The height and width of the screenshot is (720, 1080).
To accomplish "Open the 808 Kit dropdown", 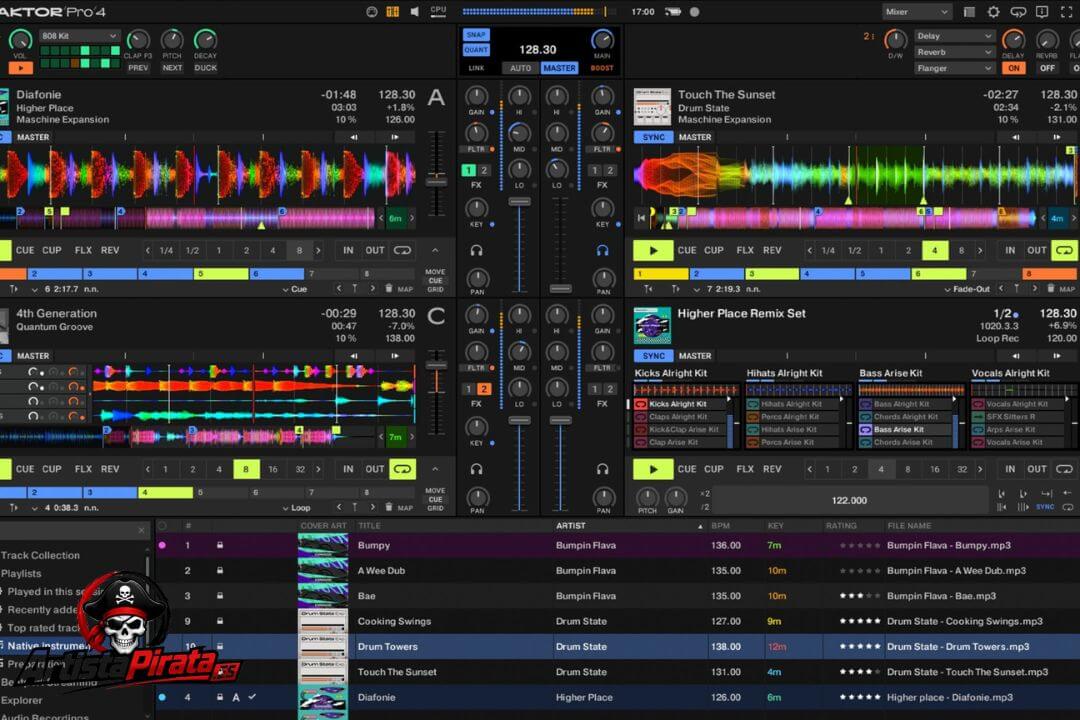I will (x=79, y=36).
